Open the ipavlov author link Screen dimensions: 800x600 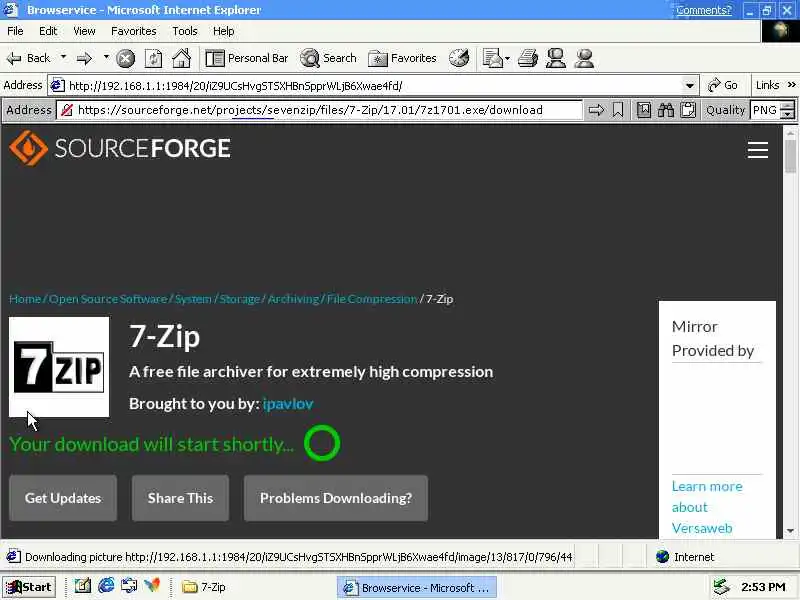click(288, 404)
